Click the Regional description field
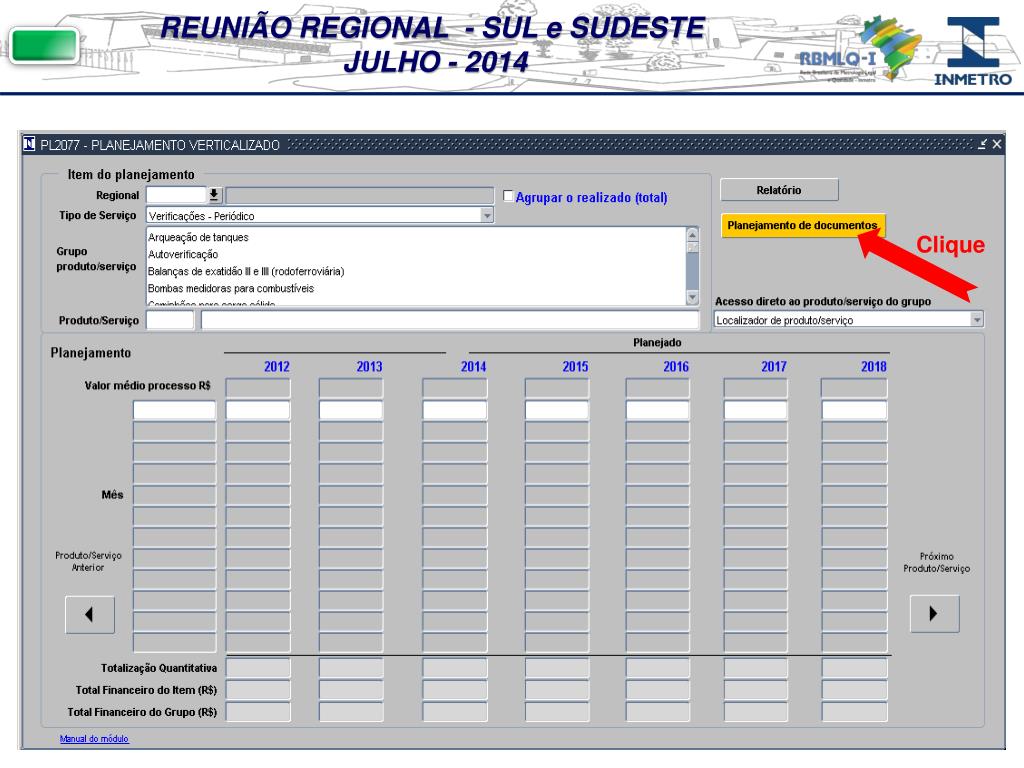Image resolution: width=1024 pixels, height=768 pixels. pos(360,195)
